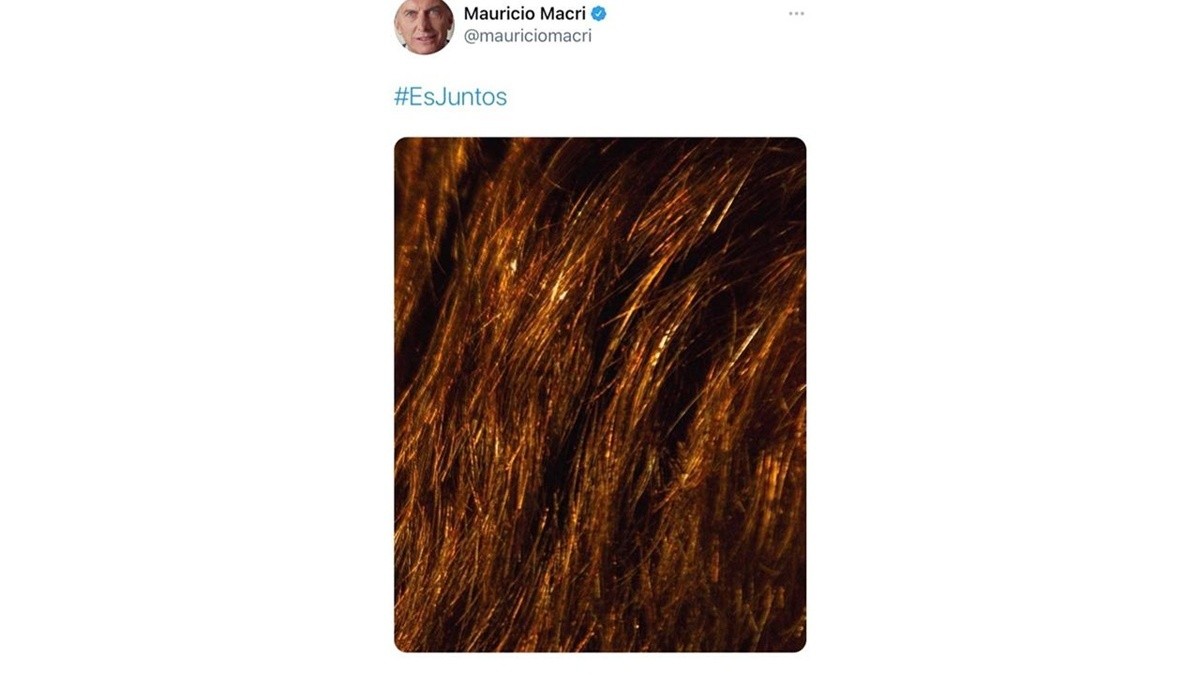Open the golden hair photo in the tweet
The height and width of the screenshot is (675, 1200).
[600, 395]
